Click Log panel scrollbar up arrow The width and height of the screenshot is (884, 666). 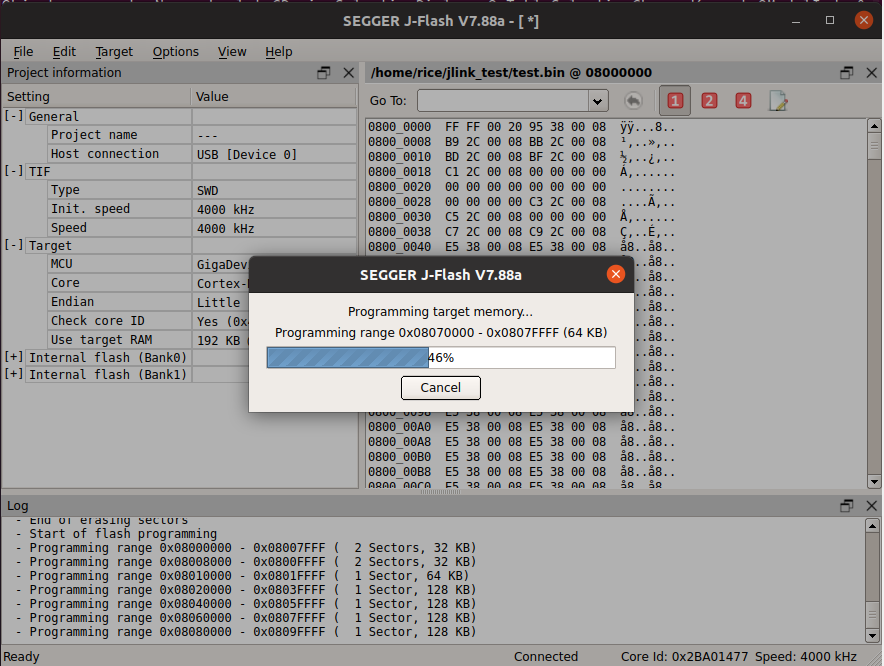[x=872, y=526]
